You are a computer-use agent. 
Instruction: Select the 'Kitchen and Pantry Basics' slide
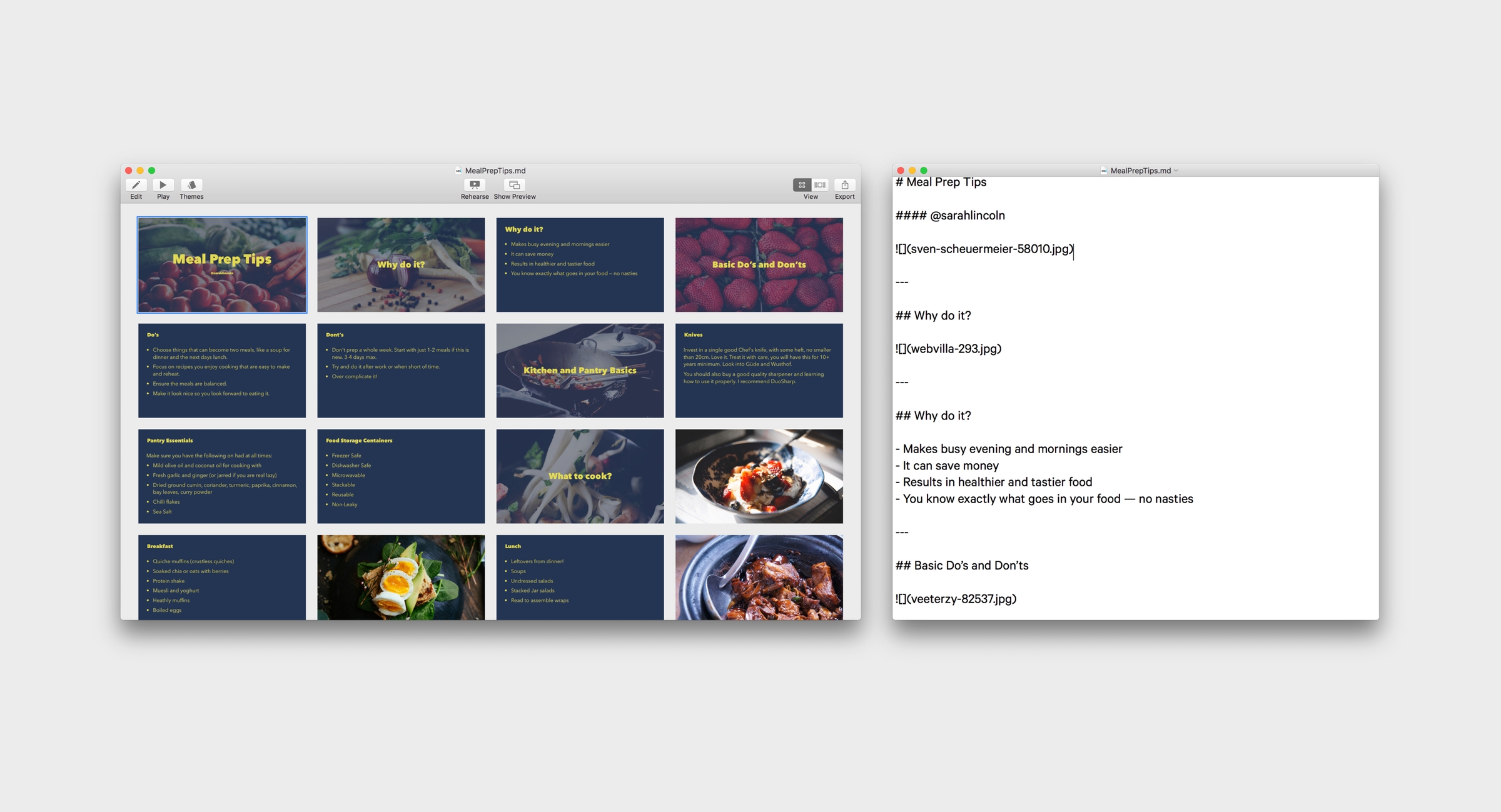[x=580, y=370]
